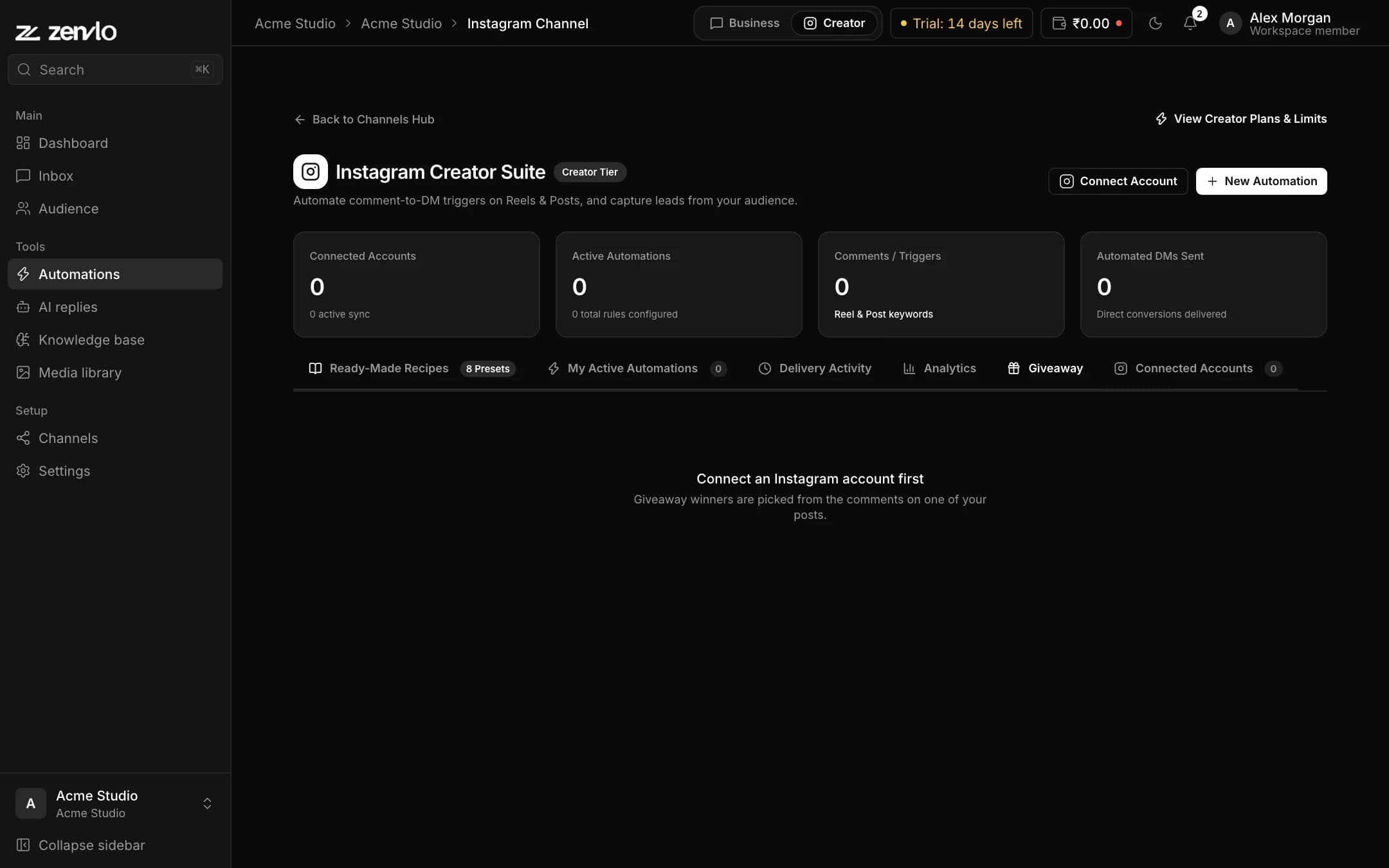Click the Comments / Triggers card
This screenshot has height=868, width=1389.
pyautogui.click(x=941, y=284)
